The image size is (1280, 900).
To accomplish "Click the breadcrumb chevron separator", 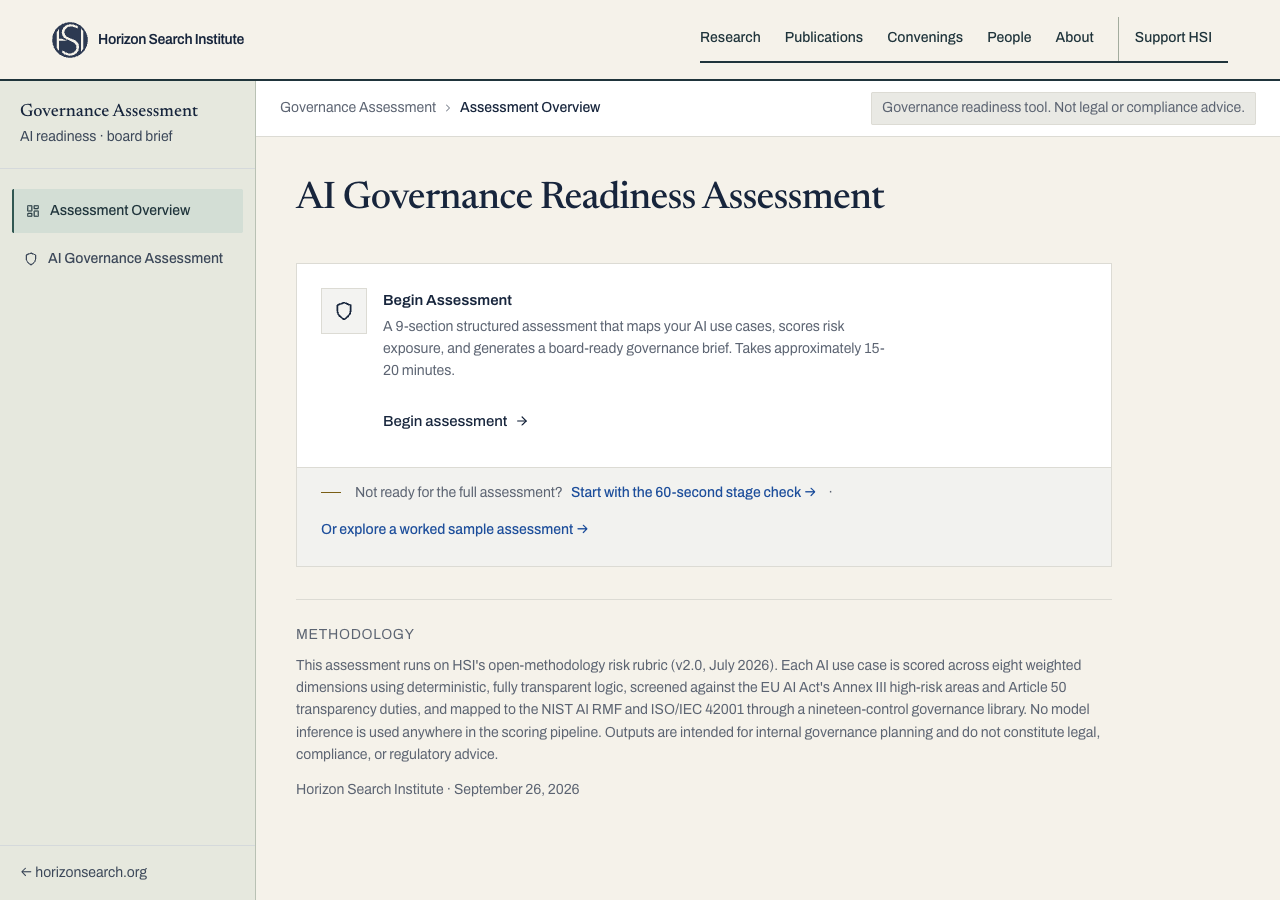I will coord(448,108).
